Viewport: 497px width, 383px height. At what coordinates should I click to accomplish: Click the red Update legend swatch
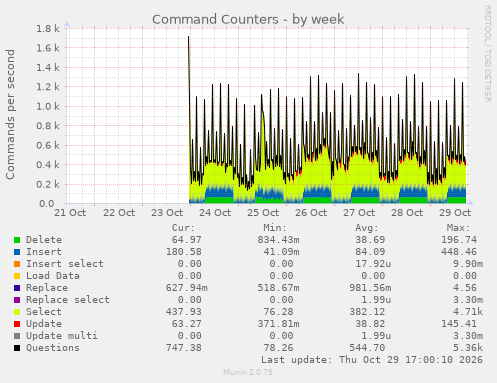click(x=17, y=324)
